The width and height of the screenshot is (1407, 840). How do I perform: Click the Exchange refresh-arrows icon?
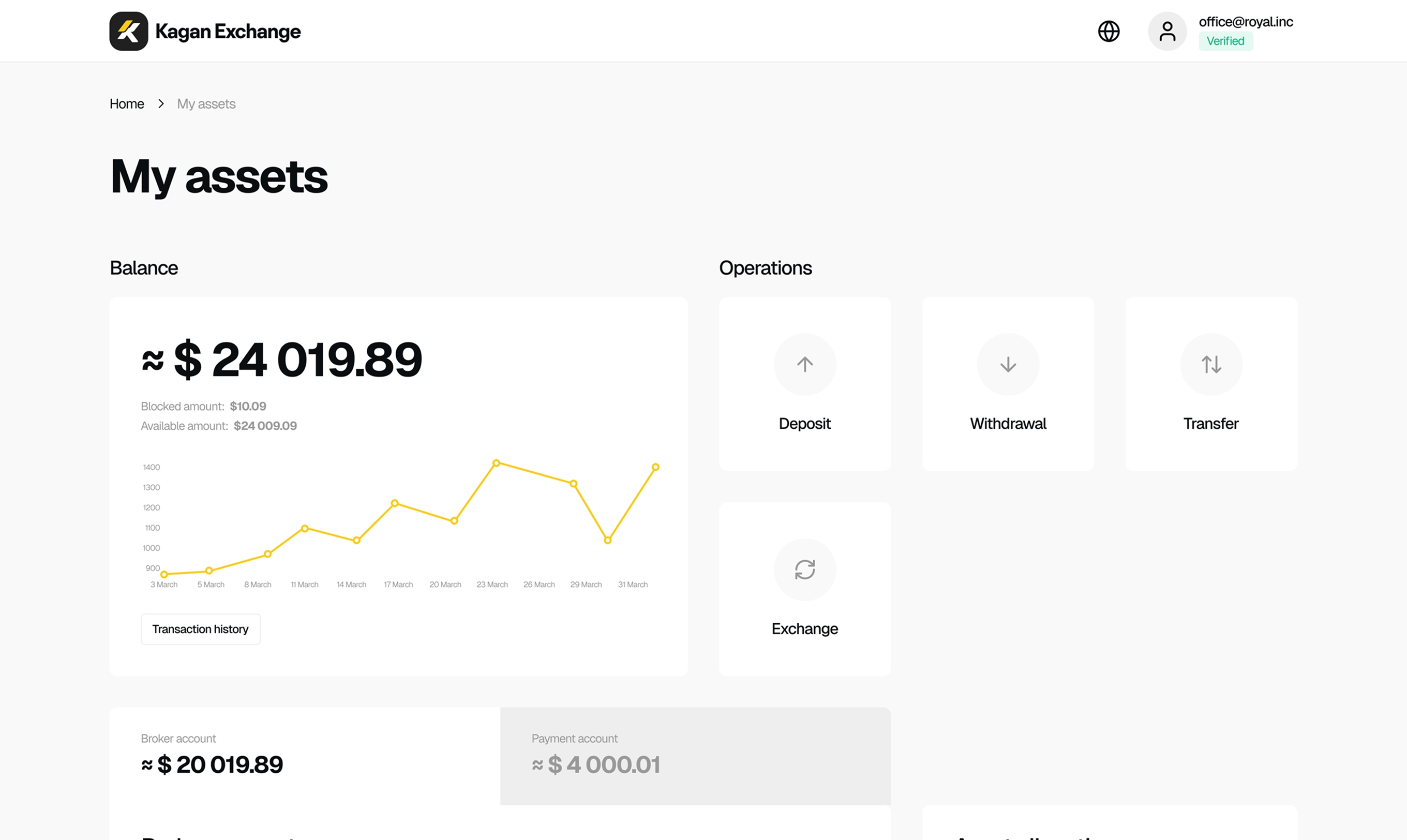804,569
